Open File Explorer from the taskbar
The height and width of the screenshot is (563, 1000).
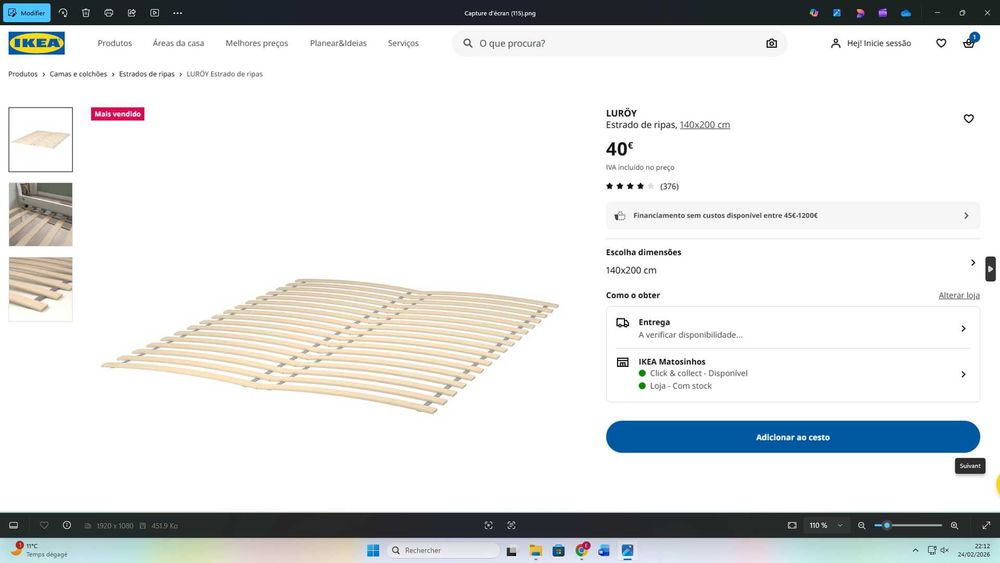(x=536, y=550)
